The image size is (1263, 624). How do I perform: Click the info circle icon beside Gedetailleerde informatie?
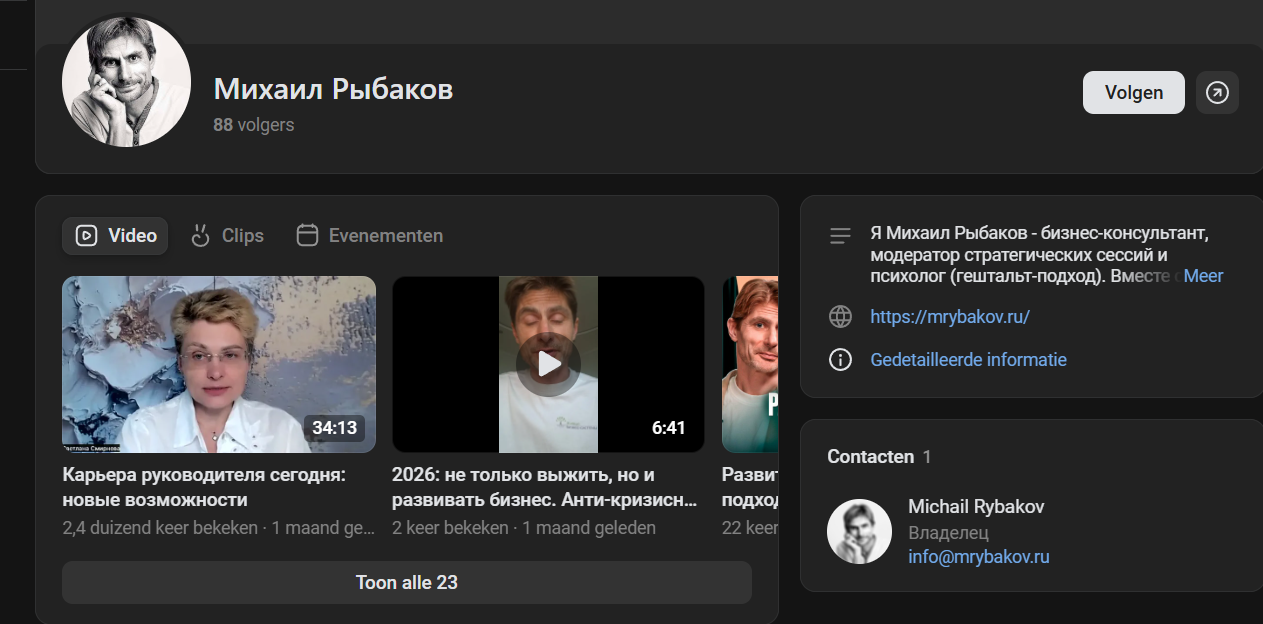pos(840,359)
